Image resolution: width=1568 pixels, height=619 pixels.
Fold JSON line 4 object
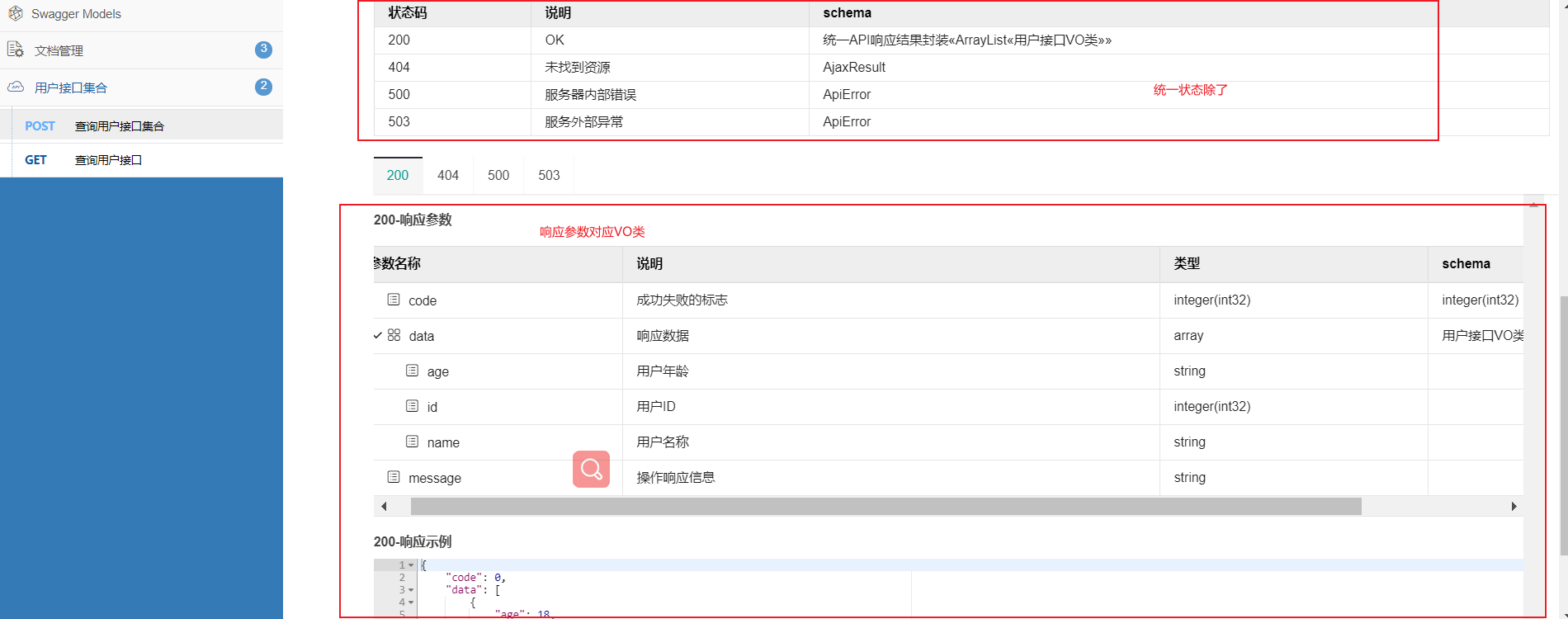(411, 602)
